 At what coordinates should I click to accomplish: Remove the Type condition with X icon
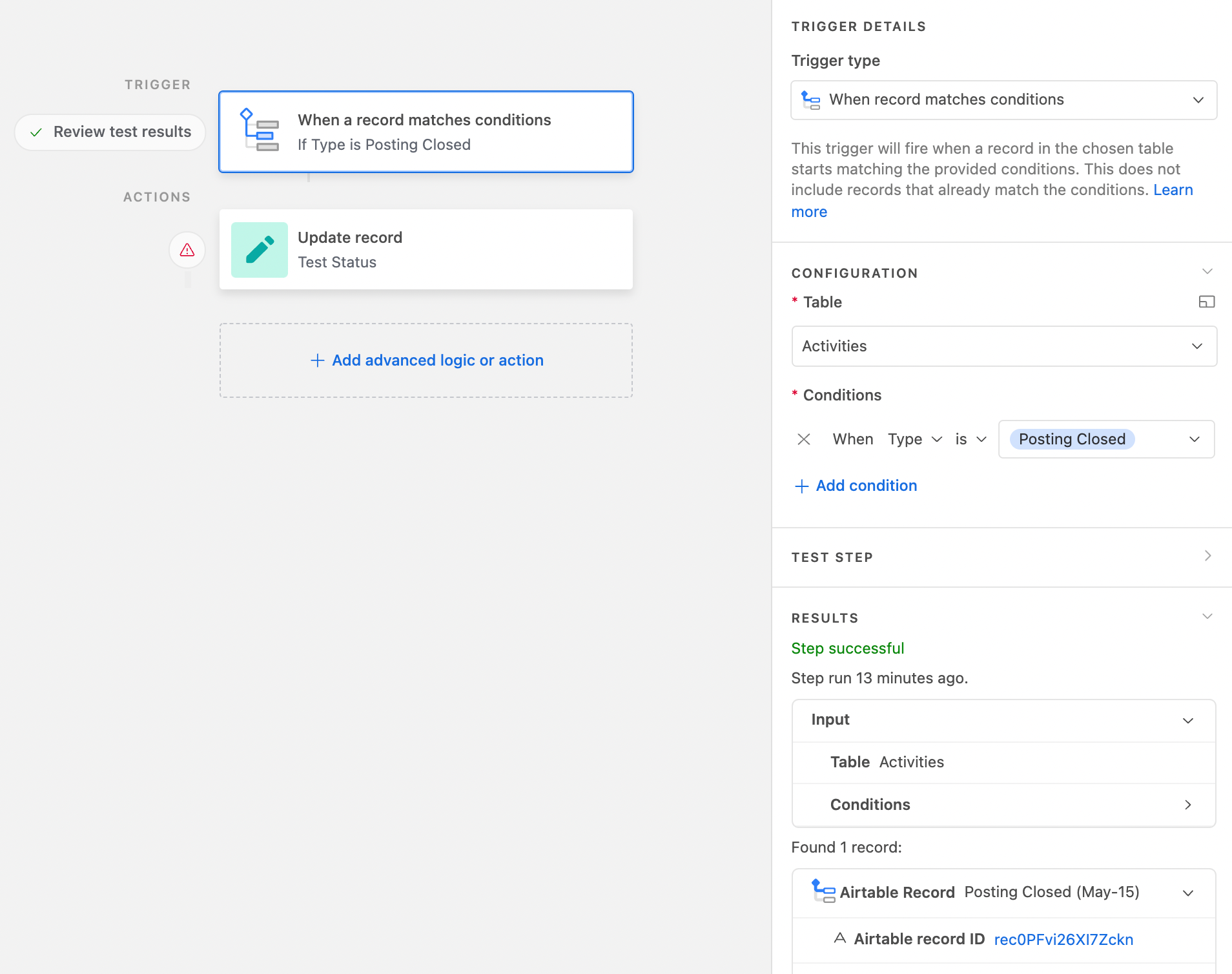coord(804,439)
